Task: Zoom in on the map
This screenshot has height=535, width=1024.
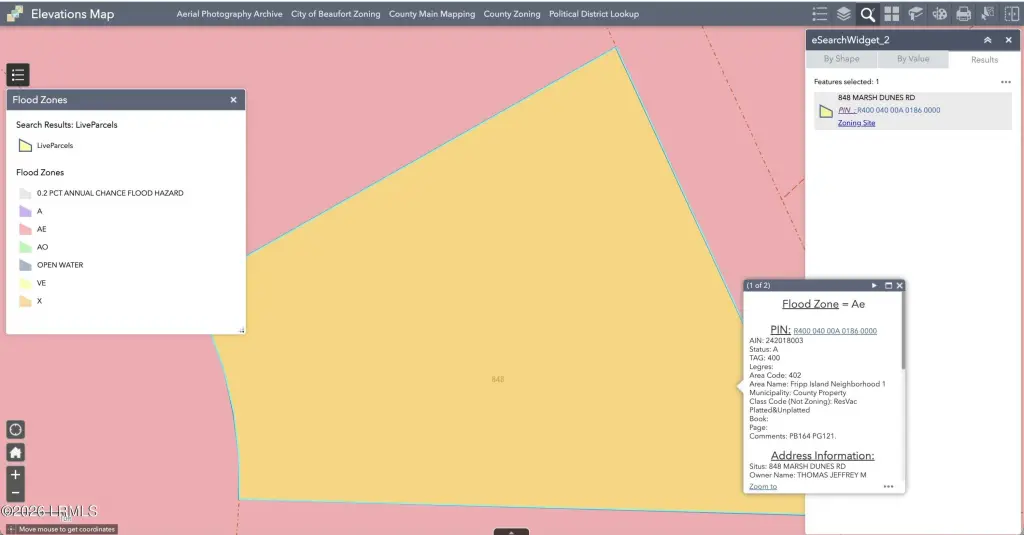Action: 16,474
